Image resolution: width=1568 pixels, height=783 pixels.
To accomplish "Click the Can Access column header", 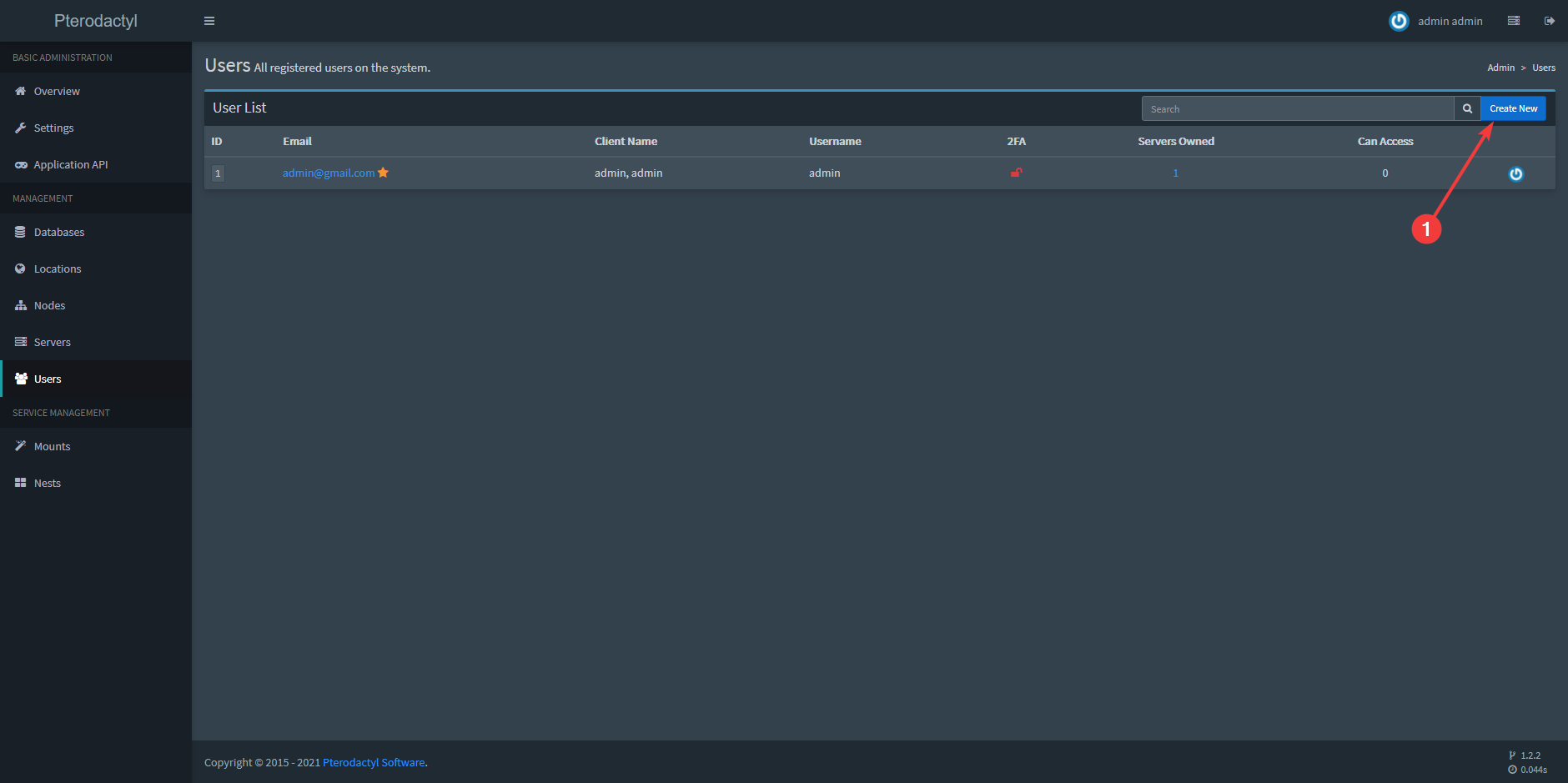I will pyautogui.click(x=1385, y=141).
